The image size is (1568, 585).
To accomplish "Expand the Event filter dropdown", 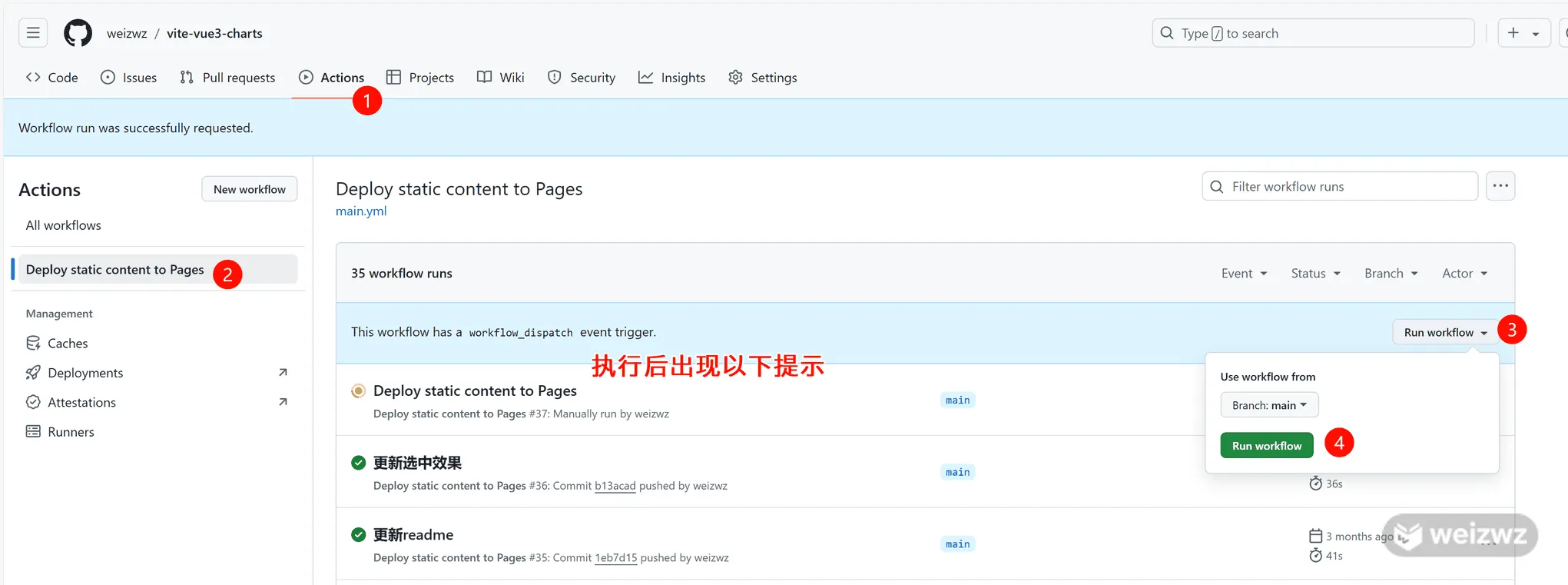I will click(1245, 274).
